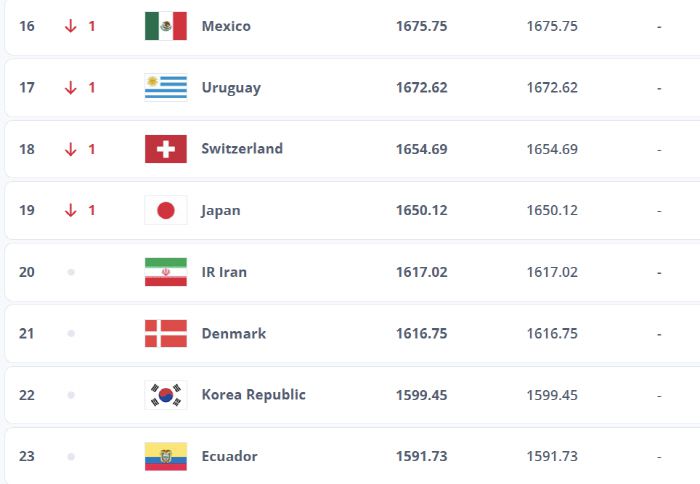Click the IR Iran flag icon
The width and height of the screenshot is (700, 484).
click(166, 272)
